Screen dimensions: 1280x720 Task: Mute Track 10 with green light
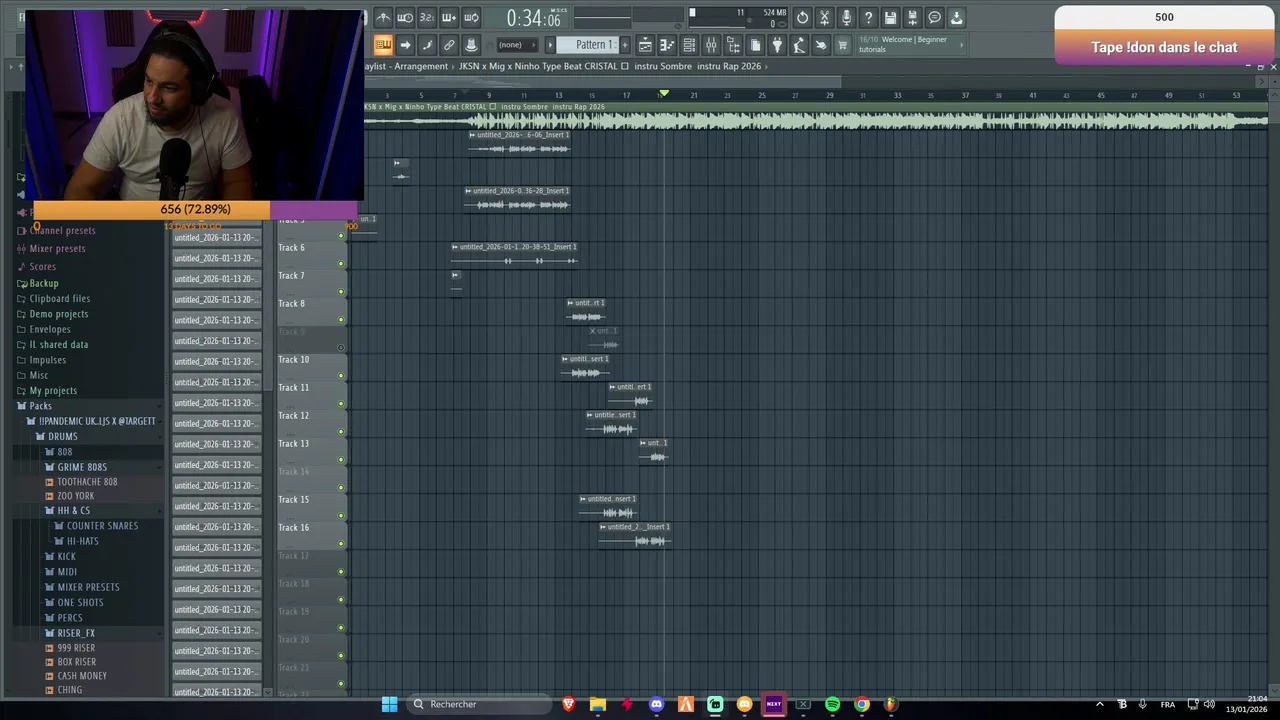click(x=341, y=376)
